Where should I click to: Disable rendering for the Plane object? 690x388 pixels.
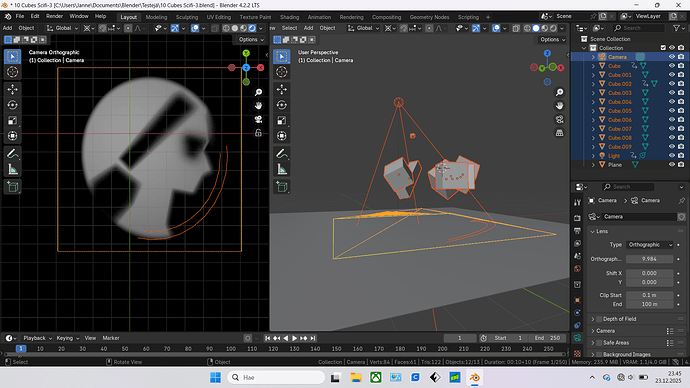pyautogui.click(x=681, y=165)
